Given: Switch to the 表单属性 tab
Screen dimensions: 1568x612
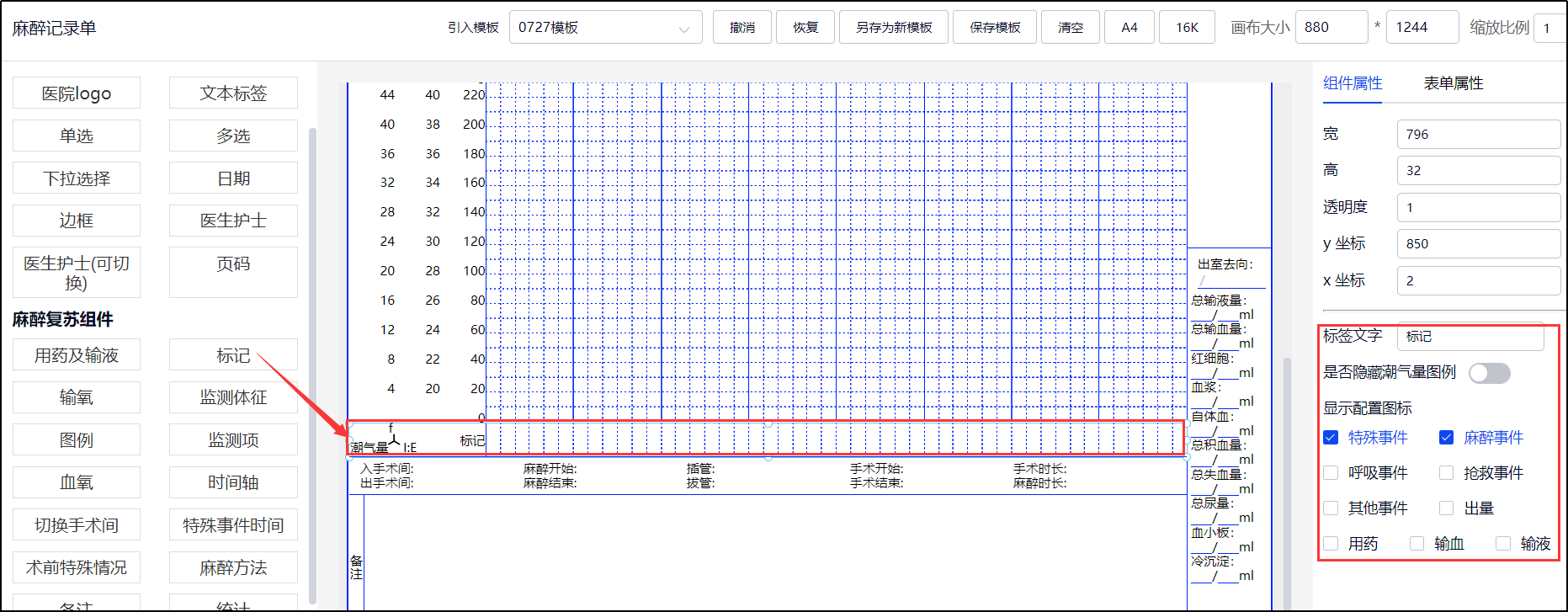Looking at the screenshot, I should click(1454, 83).
